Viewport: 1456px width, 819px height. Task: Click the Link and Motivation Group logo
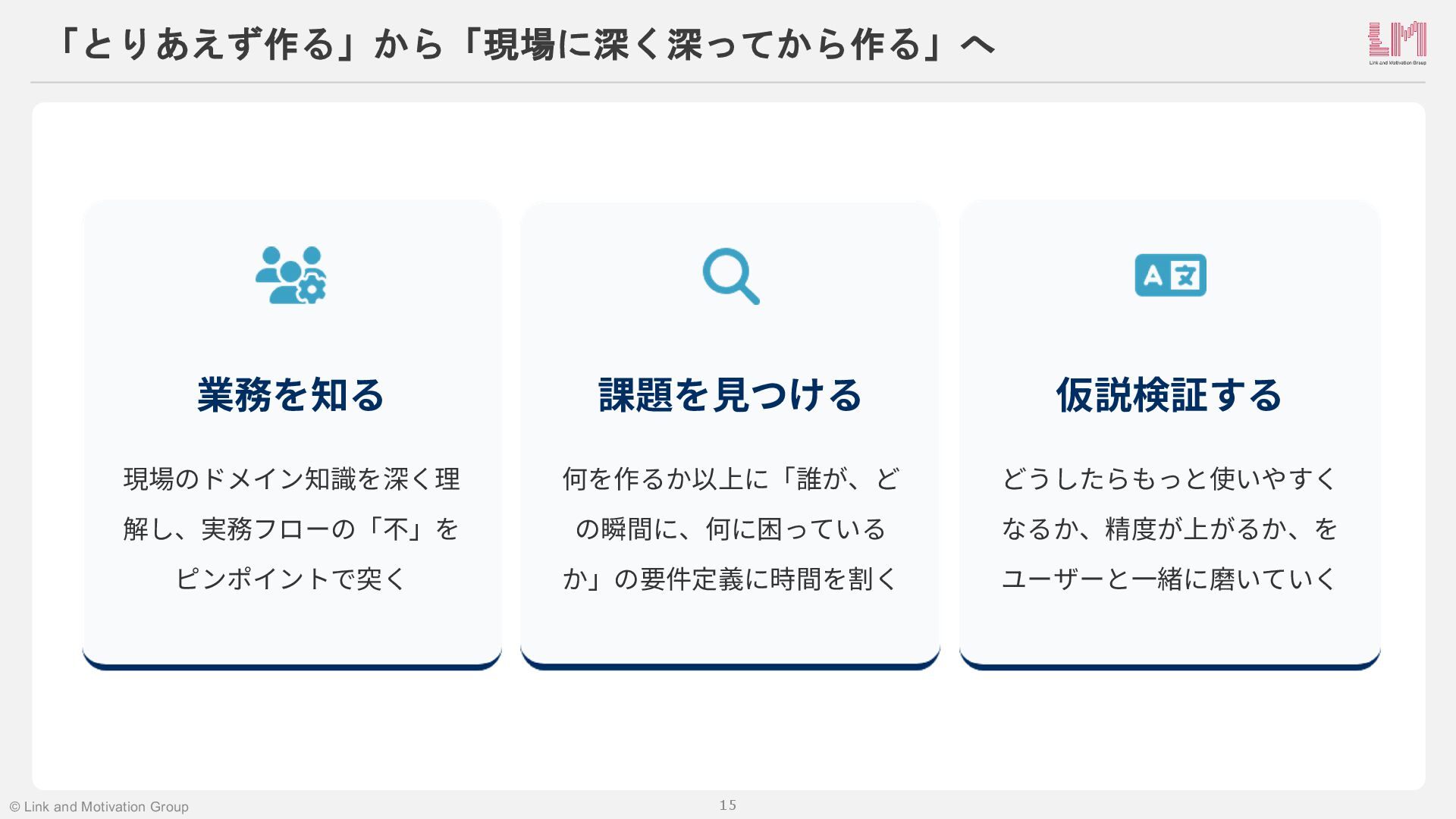[x=1397, y=42]
